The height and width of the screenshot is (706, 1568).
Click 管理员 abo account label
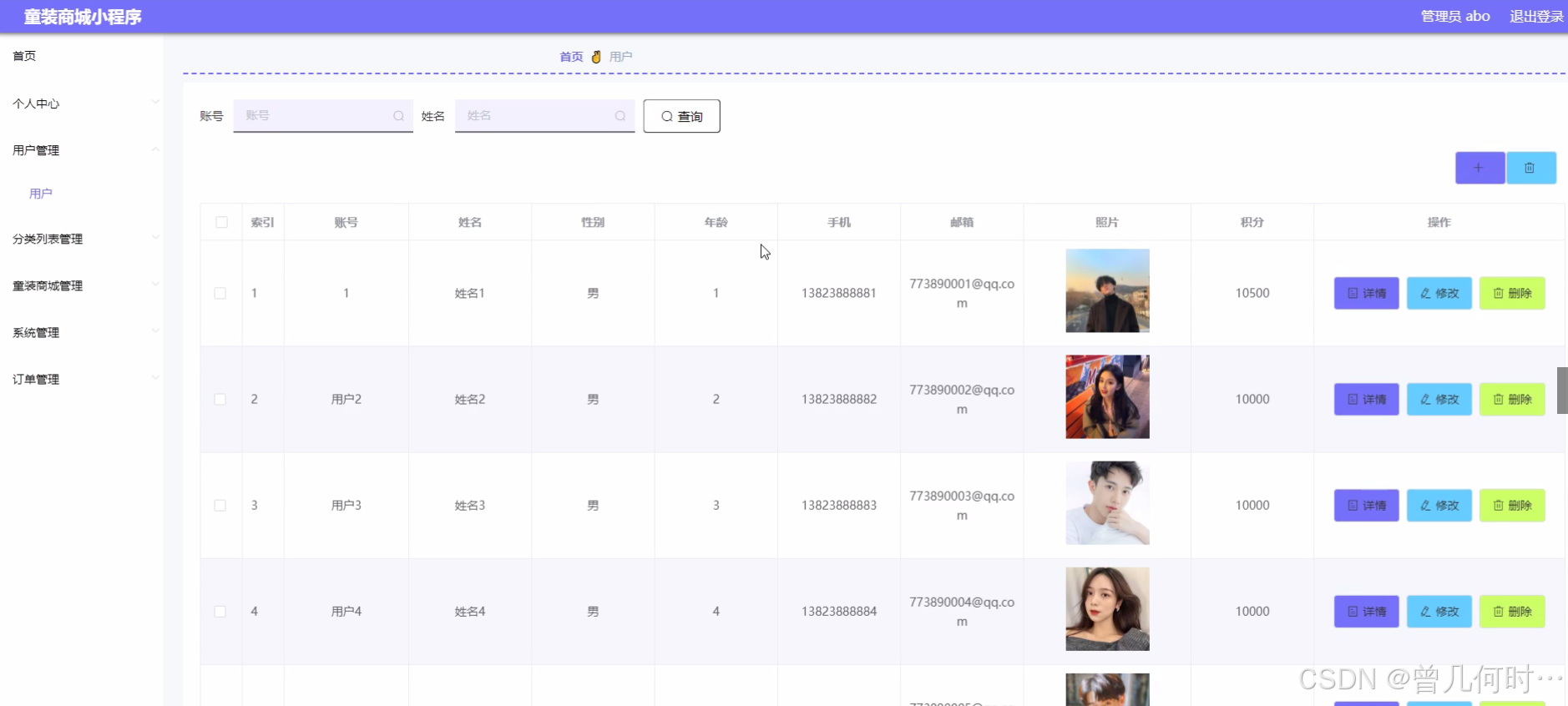click(1455, 17)
